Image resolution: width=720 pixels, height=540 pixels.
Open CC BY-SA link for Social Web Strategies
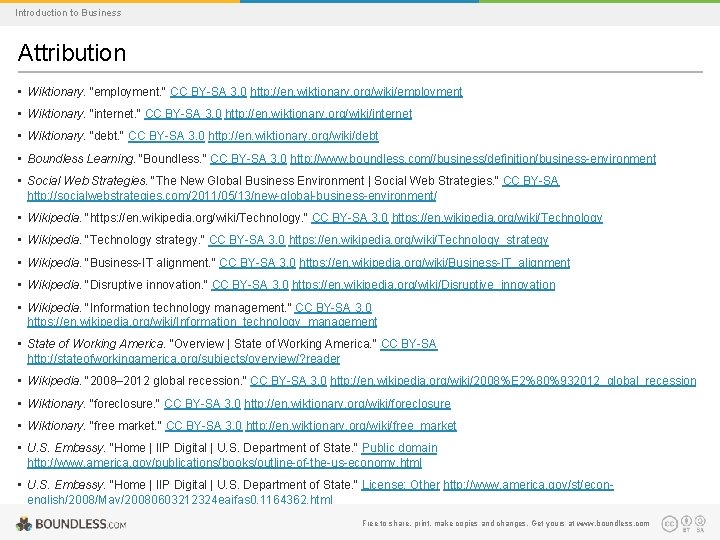[531, 181]
